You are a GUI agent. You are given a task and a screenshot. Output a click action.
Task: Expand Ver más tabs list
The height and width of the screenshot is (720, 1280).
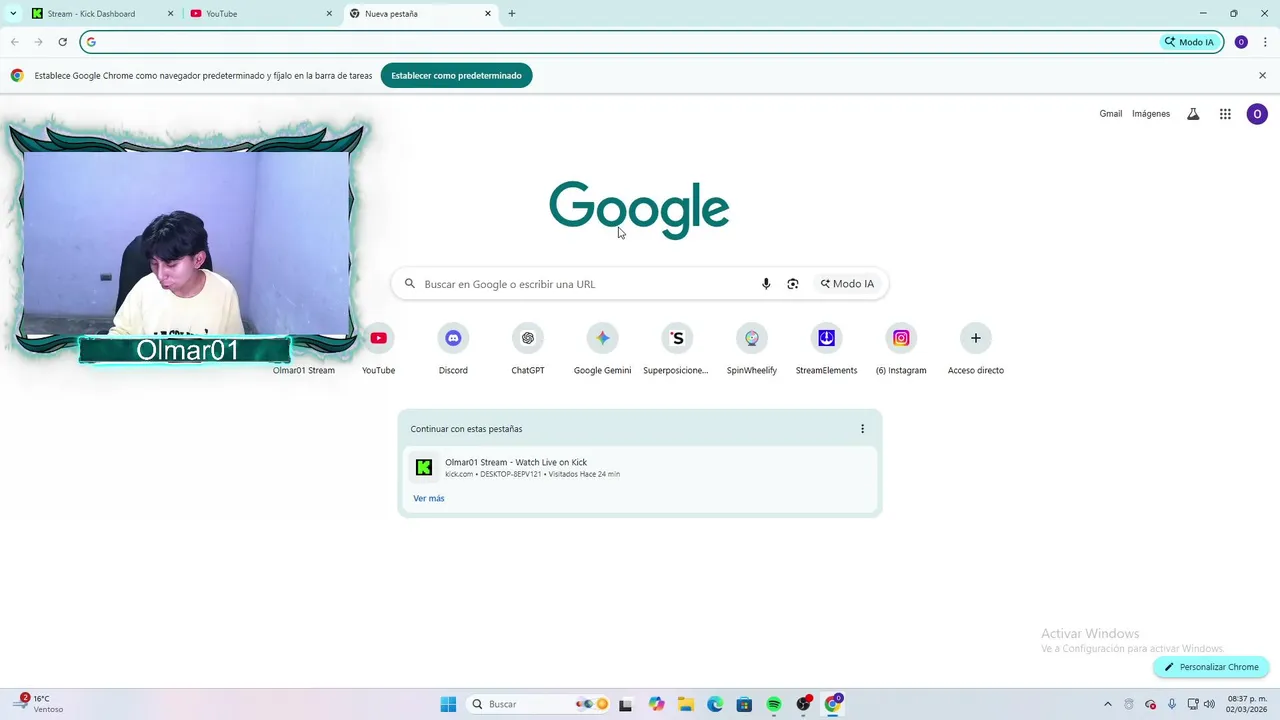point(429,498)
